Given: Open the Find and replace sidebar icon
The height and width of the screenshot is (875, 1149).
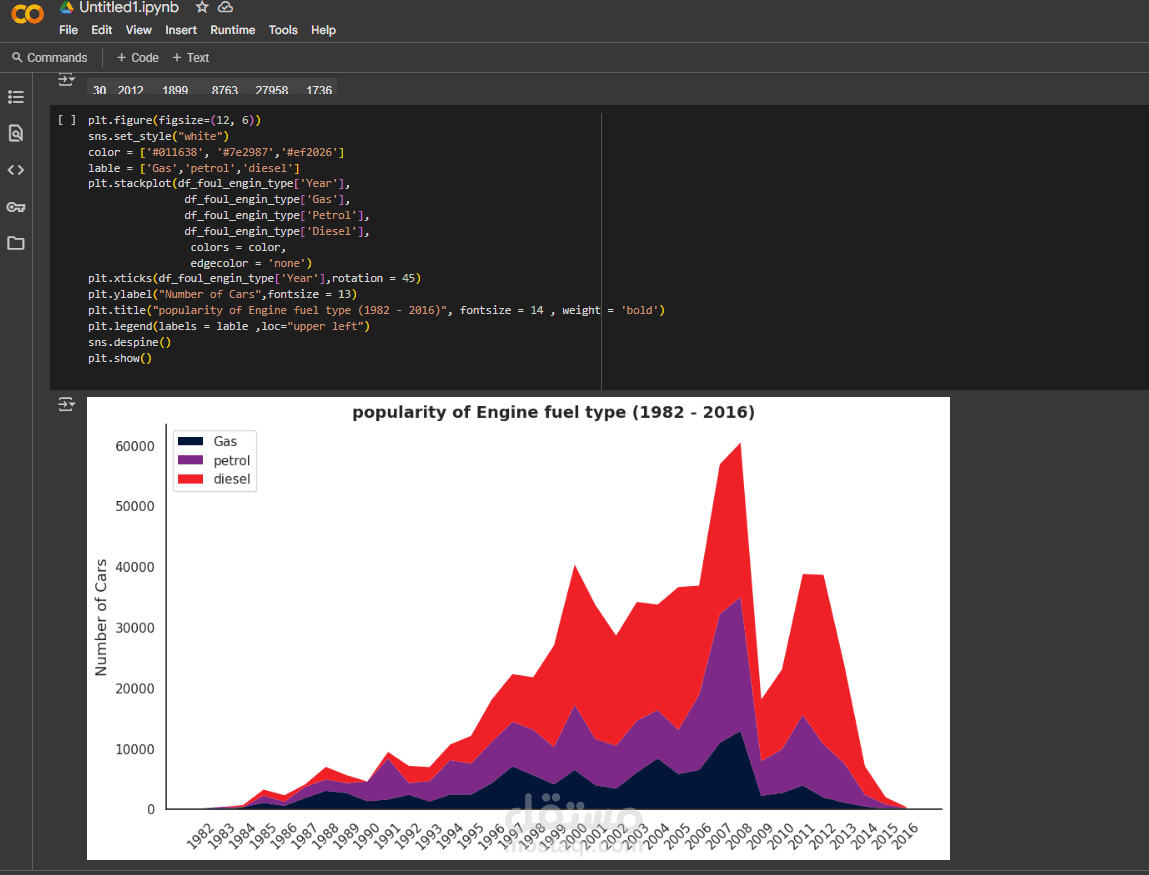Looking at the screenshot, I should 16,133.
